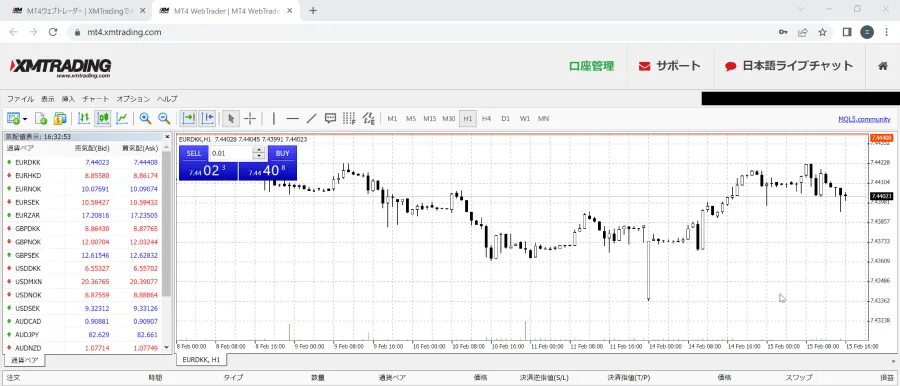Switch to bar chart display icon
Screen dimensions: 900x386
pos(84,118)
